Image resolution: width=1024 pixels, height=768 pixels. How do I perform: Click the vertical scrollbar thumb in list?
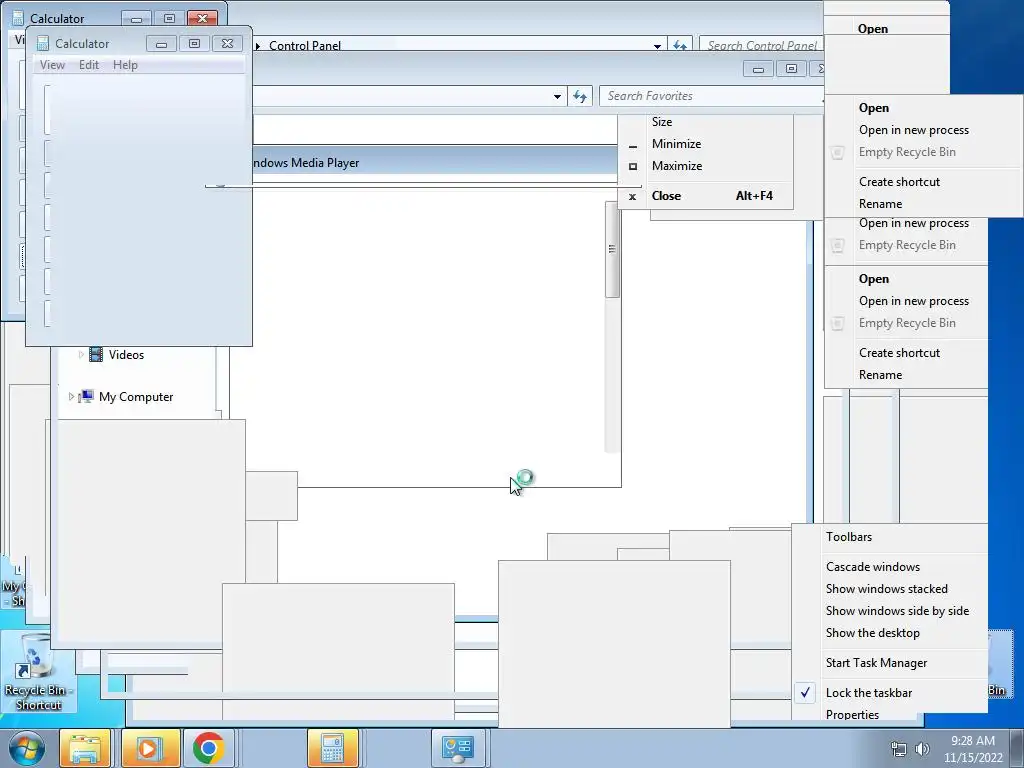pyautogui.click(x=612, y=249)
